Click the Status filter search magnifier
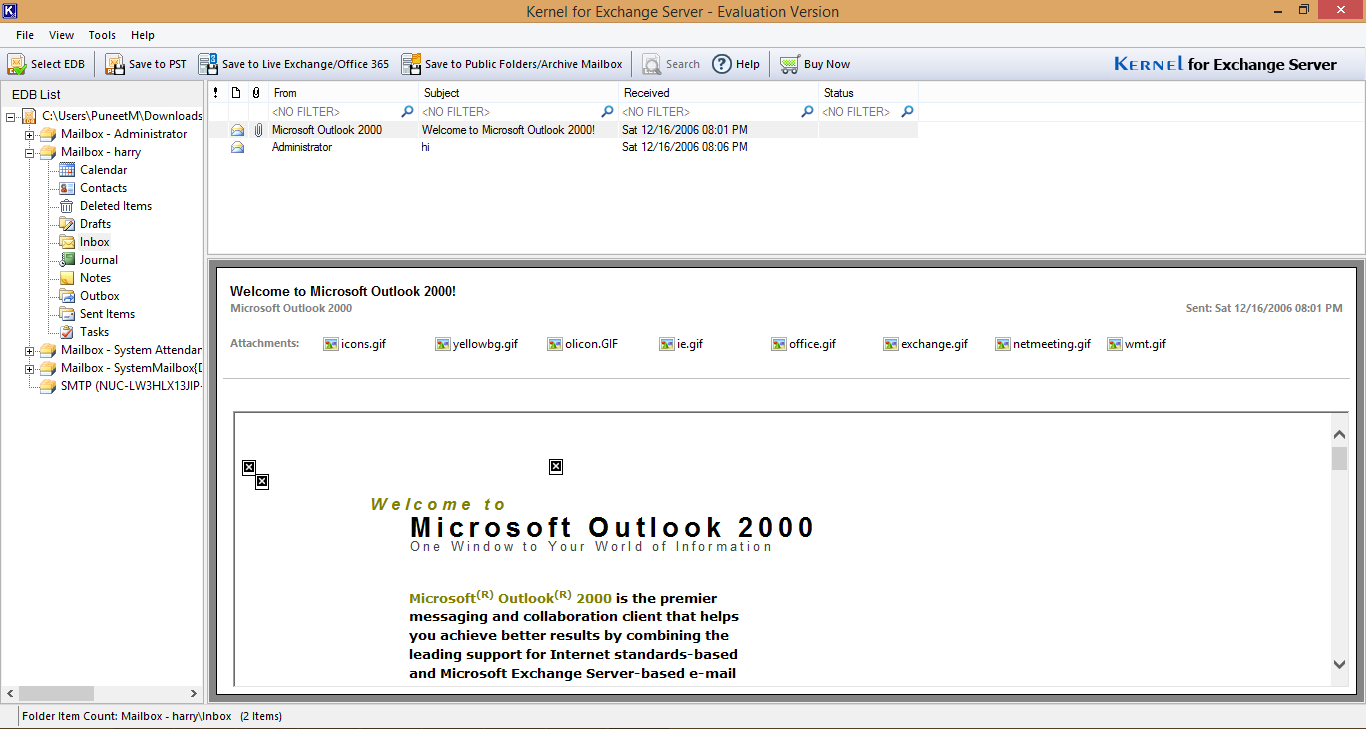This screenshot has height=729, width=1366. pyautogui.click(x=907, y=112)
